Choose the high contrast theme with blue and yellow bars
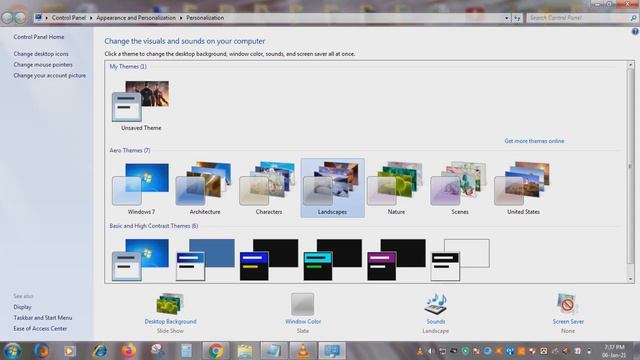 point(269,260)
